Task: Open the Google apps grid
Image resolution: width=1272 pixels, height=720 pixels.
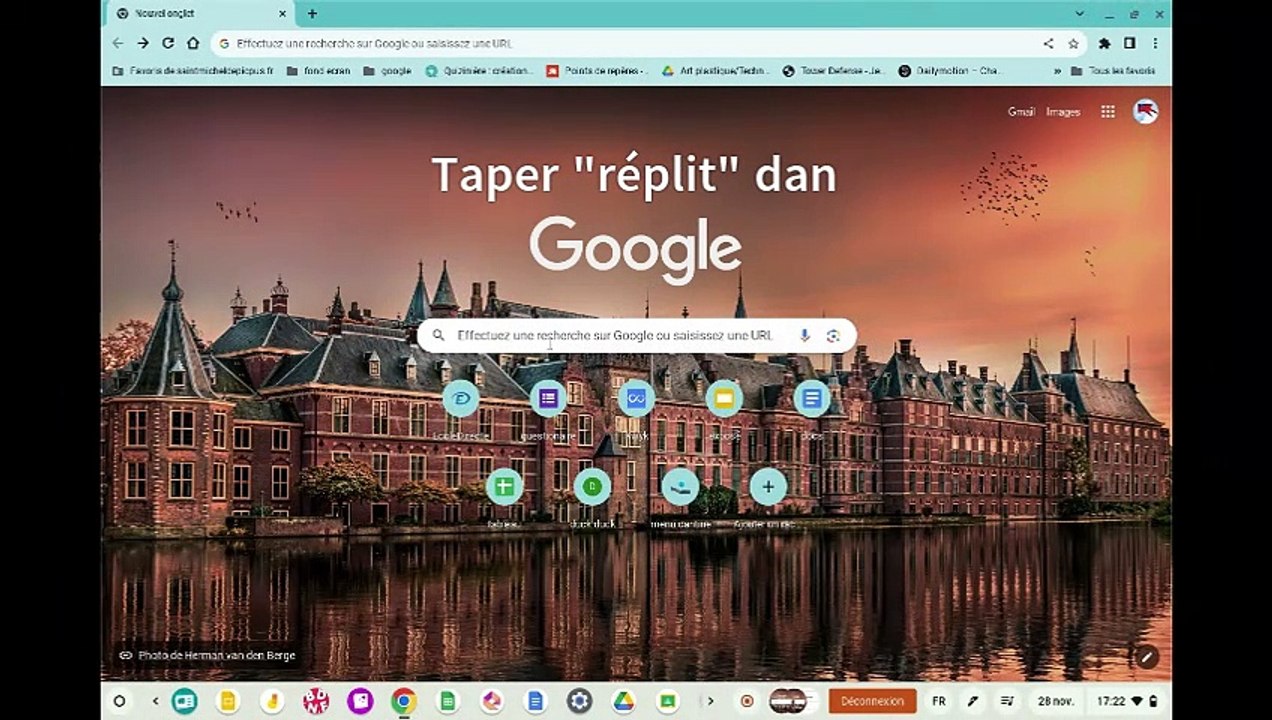Action: click(x=1108, y=112)
